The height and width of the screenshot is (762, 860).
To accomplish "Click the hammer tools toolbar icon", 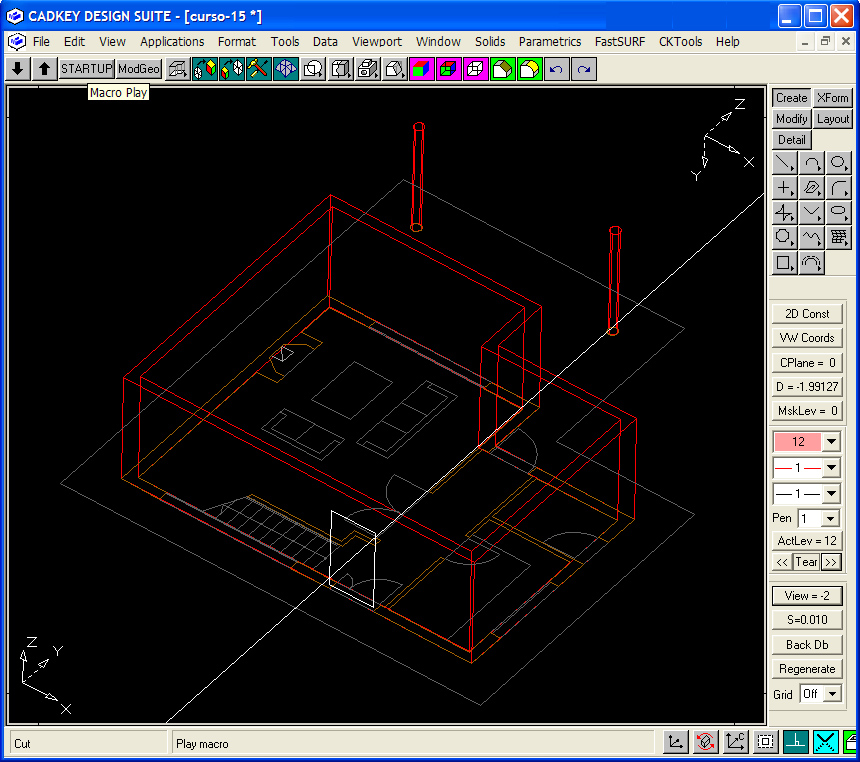I will [258, 69].
